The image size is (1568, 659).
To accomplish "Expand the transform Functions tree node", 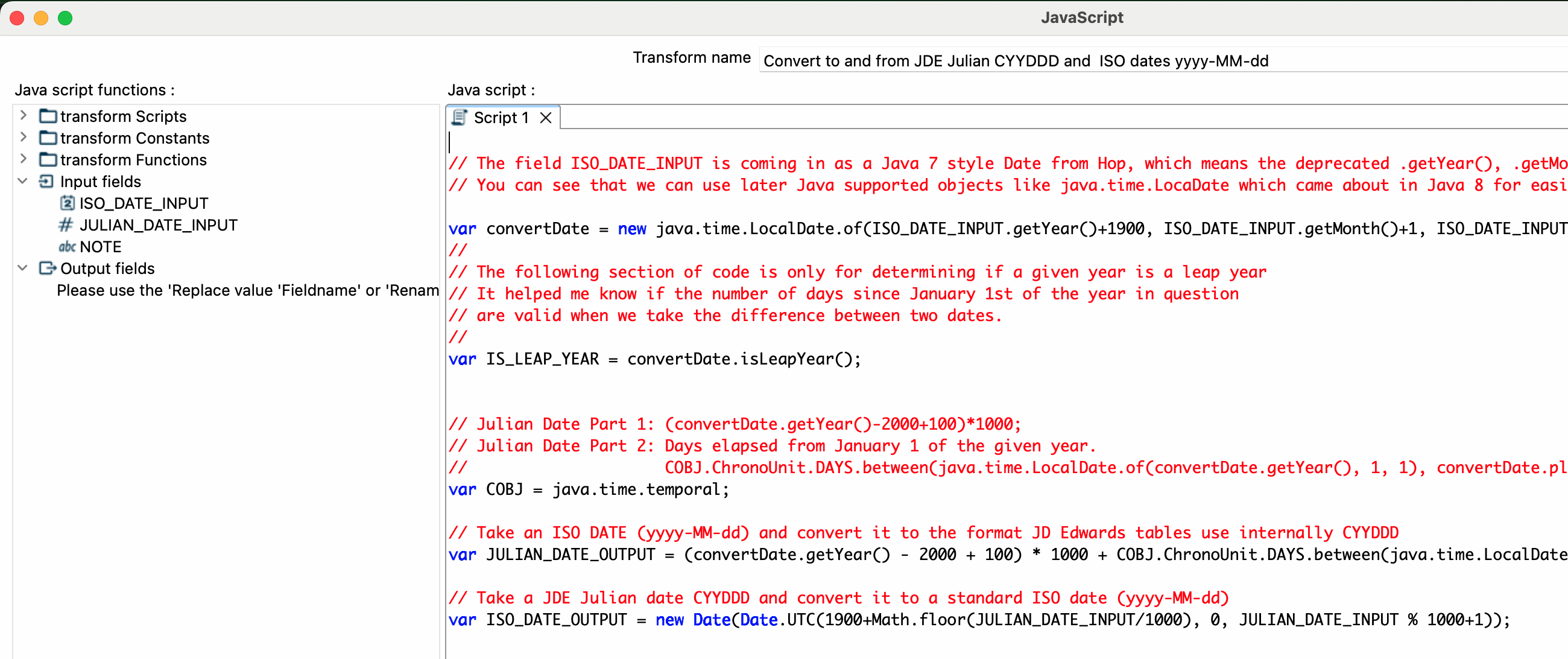I will tap(23, 159).
